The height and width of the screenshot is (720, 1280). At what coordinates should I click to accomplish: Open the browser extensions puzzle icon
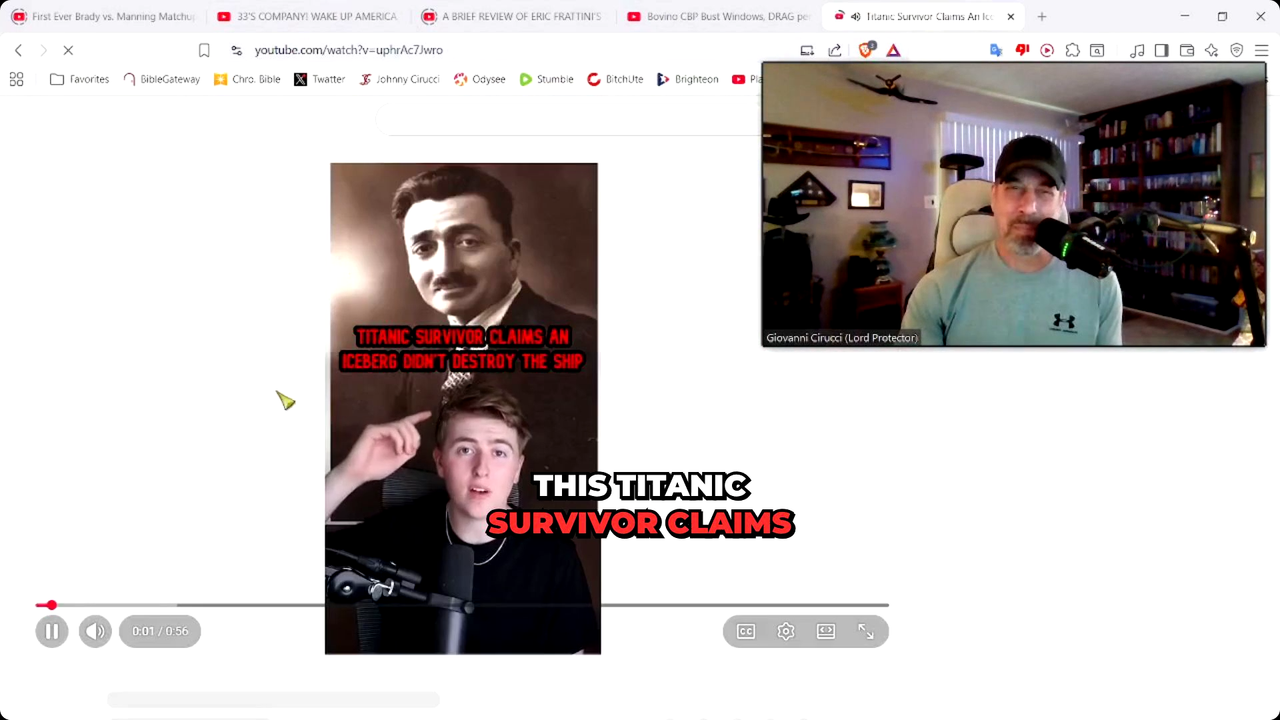click(x=1072, y=50)
